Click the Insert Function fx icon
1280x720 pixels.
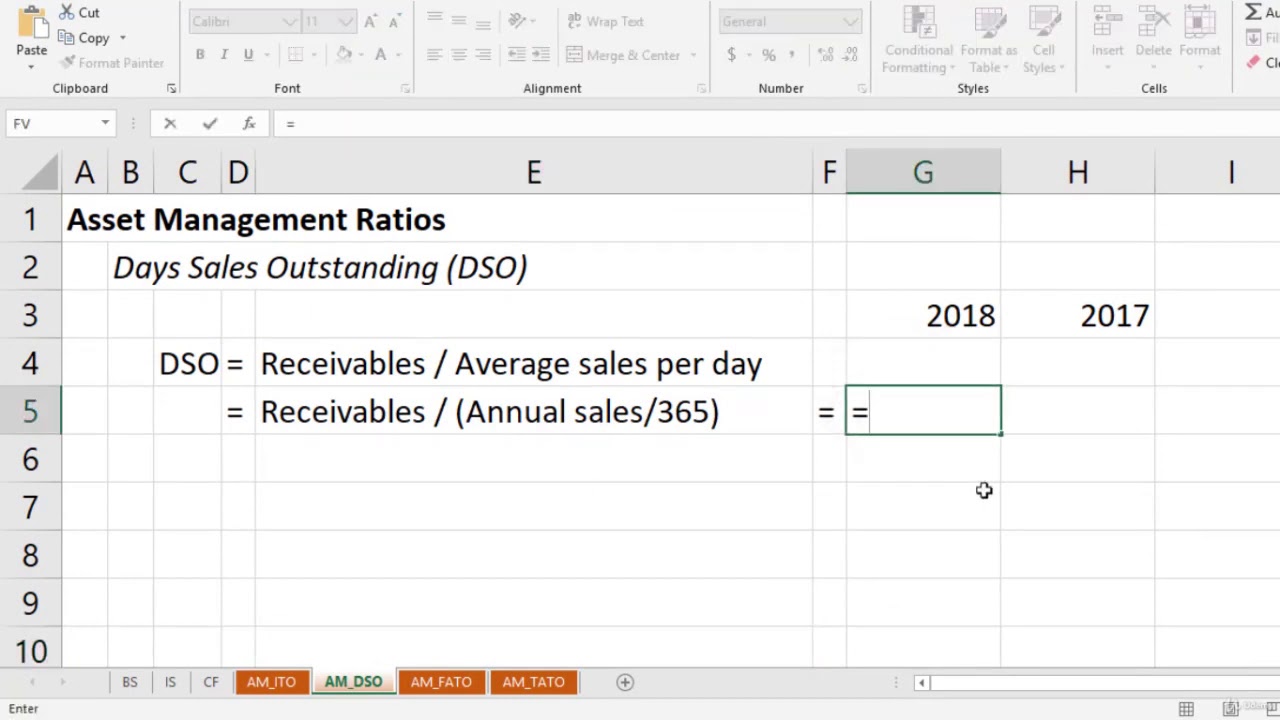[249, 123]
